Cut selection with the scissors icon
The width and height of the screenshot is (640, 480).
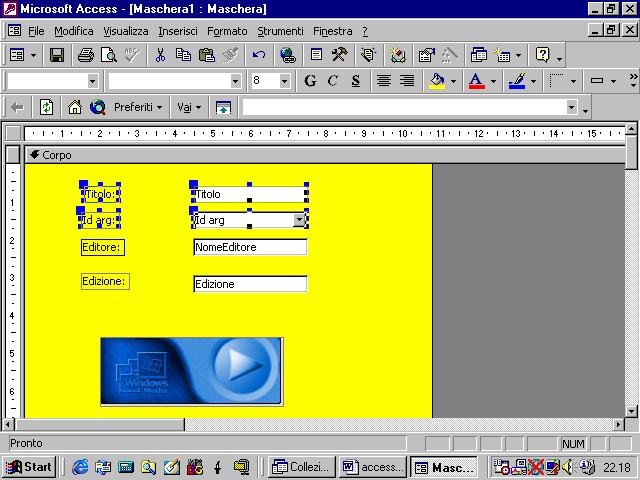click(x=160, y=55)
